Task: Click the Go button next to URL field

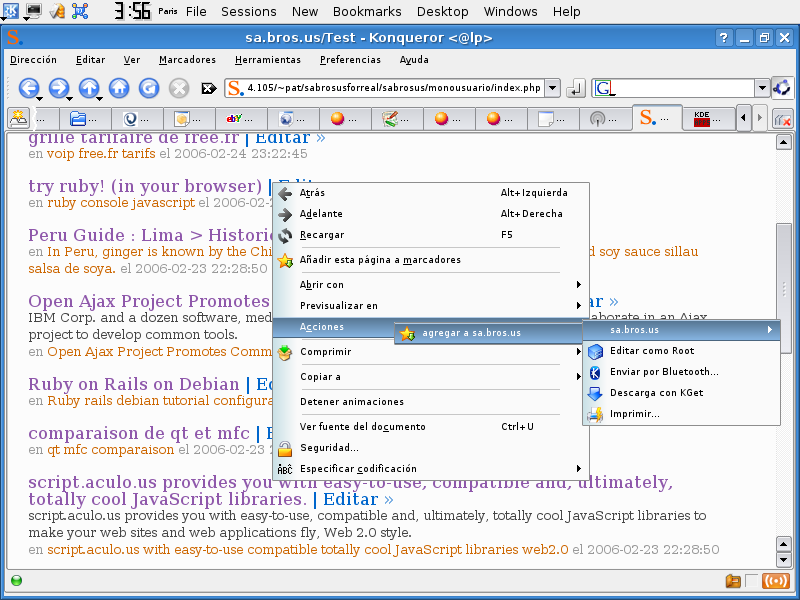Action: coord(576,89)
